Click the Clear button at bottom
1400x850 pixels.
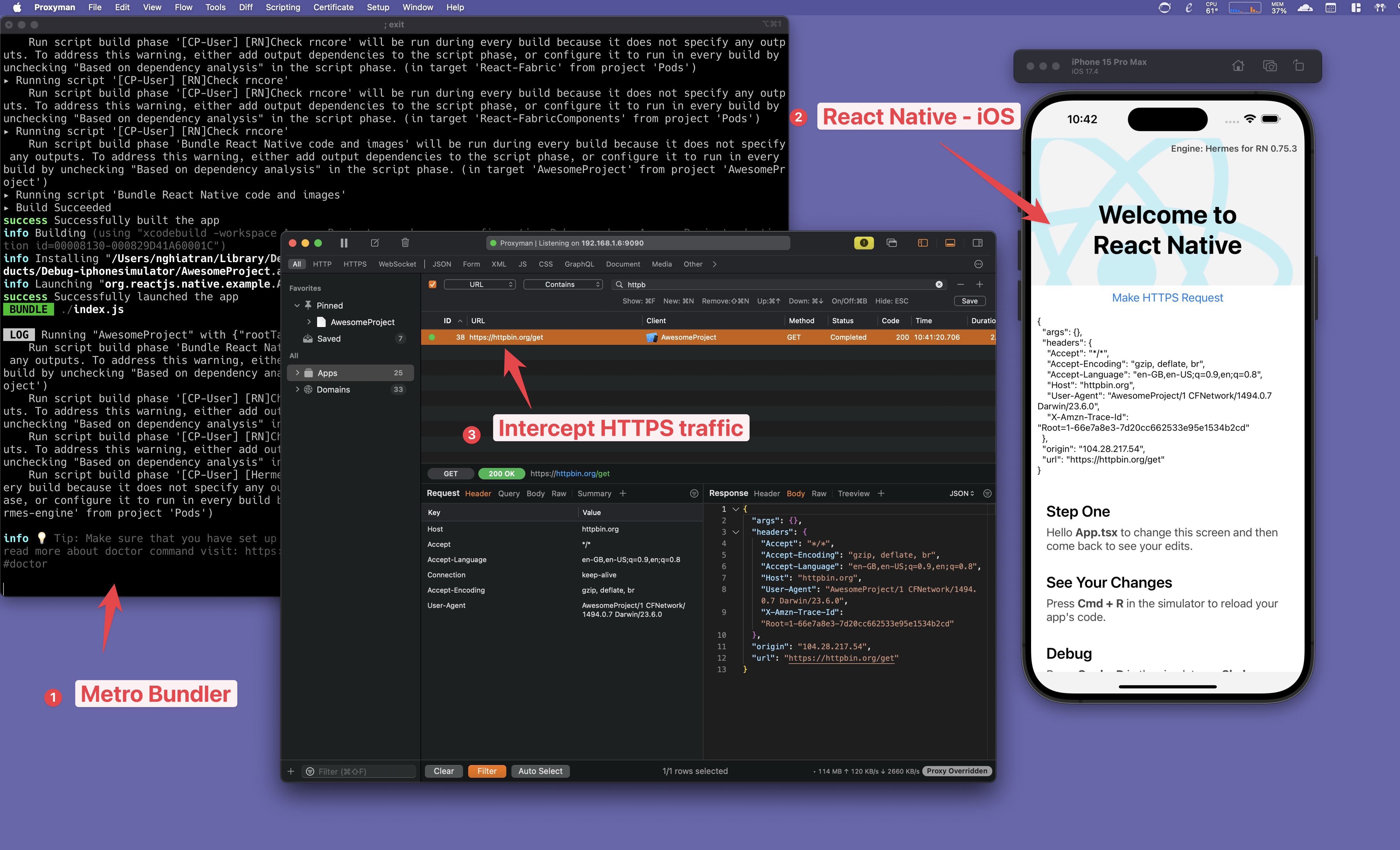444,771
